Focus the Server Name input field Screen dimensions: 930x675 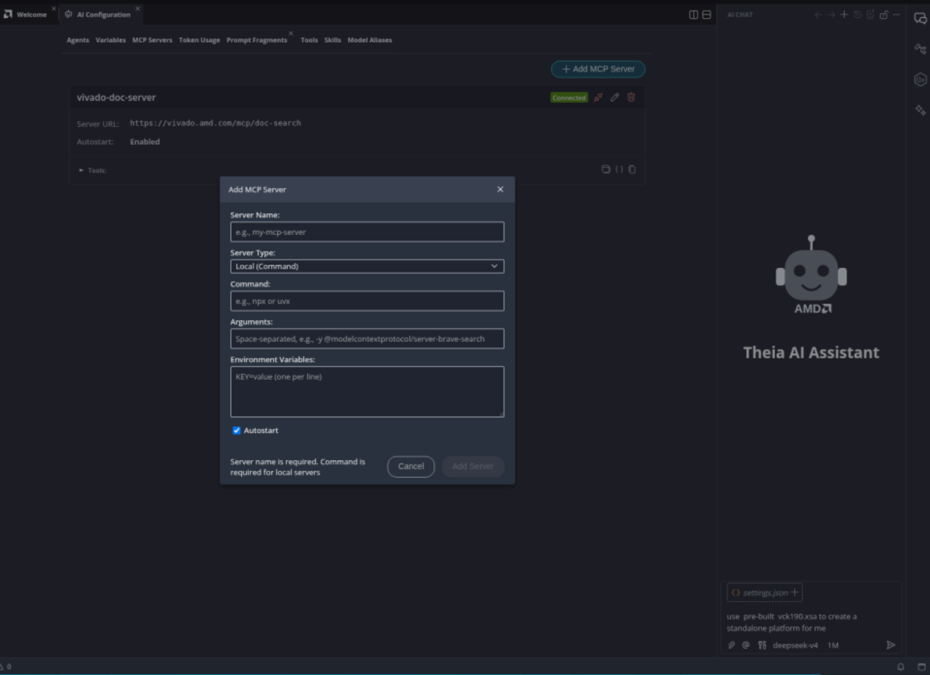pos(367,232)
